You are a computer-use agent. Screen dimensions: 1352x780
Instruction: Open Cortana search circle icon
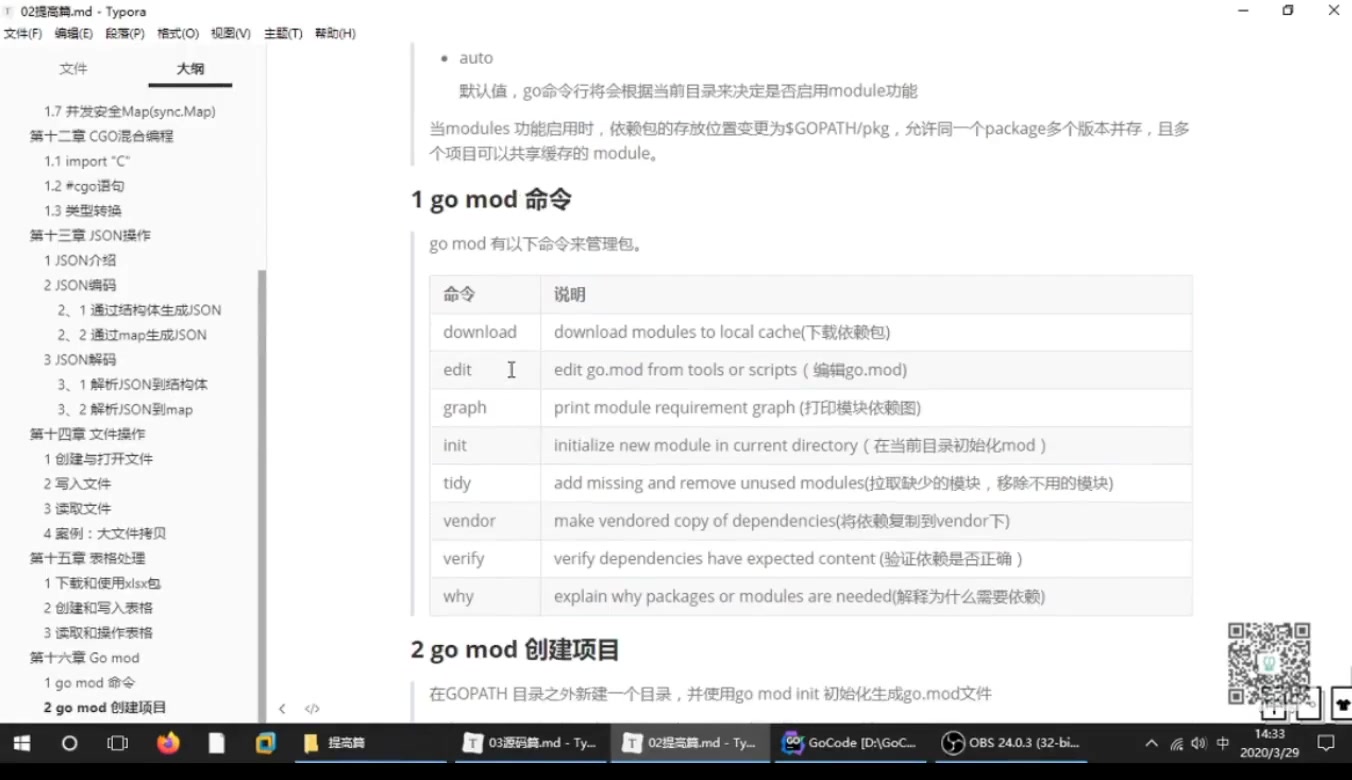[69, 743]
